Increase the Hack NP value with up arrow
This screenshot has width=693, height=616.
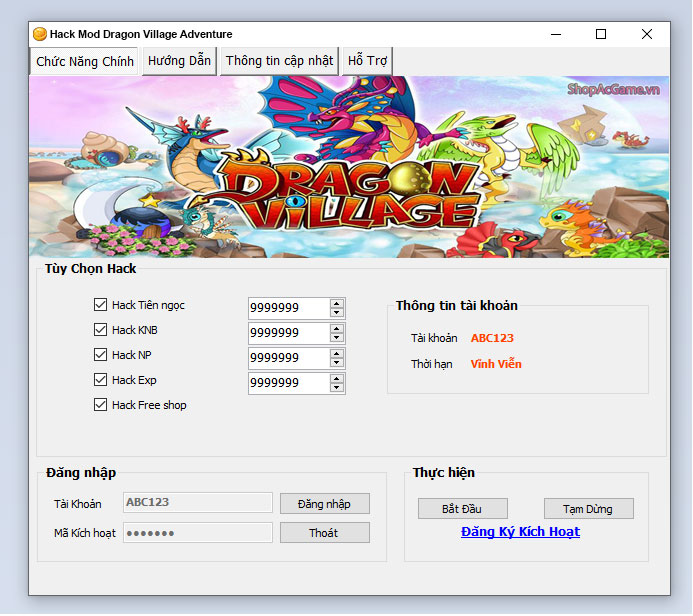pos(337,354)
